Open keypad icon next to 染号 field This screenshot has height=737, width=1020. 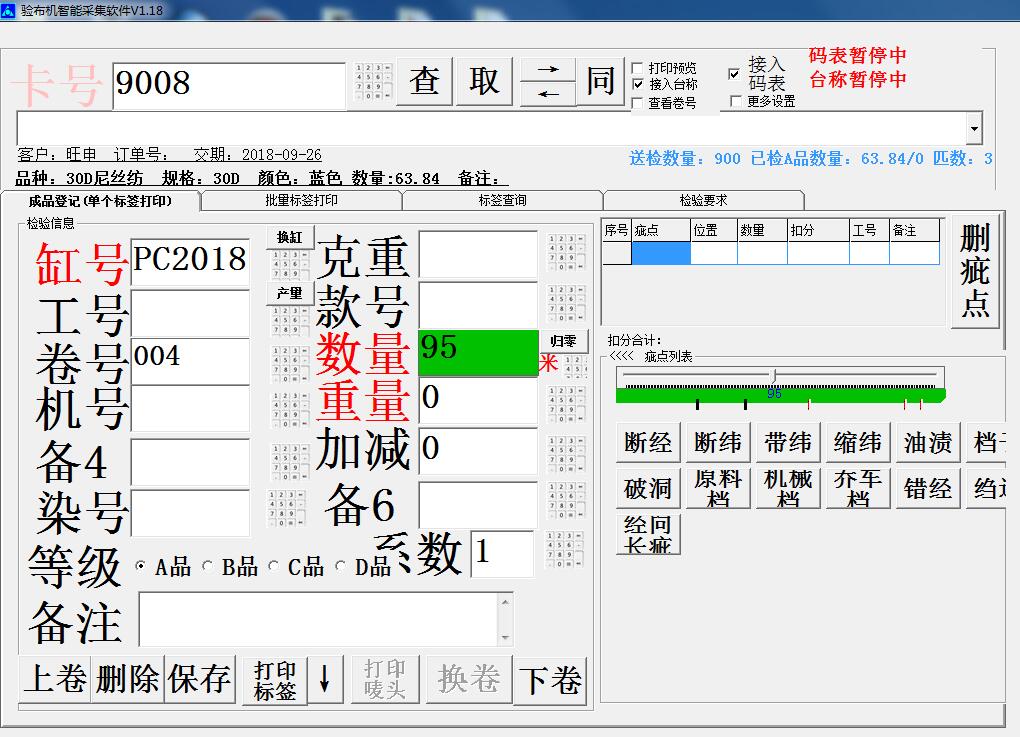(x=286, y=508)
